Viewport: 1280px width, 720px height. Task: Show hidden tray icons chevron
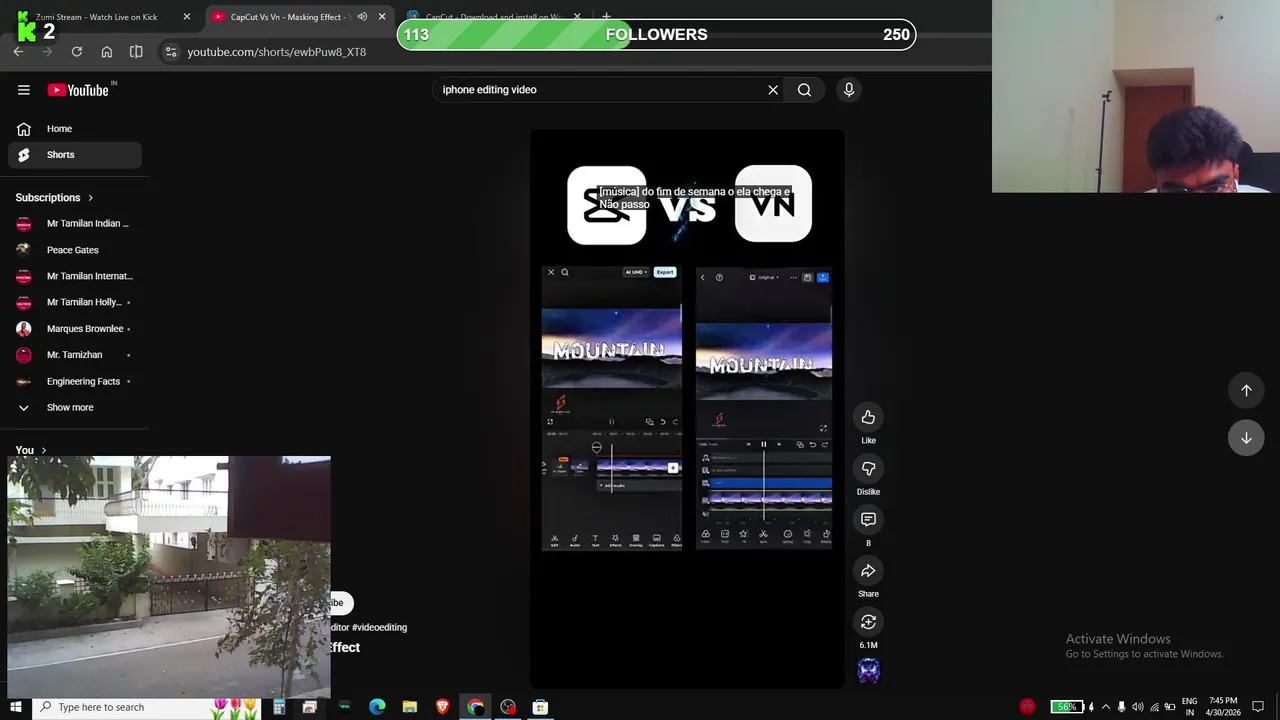1106,707
